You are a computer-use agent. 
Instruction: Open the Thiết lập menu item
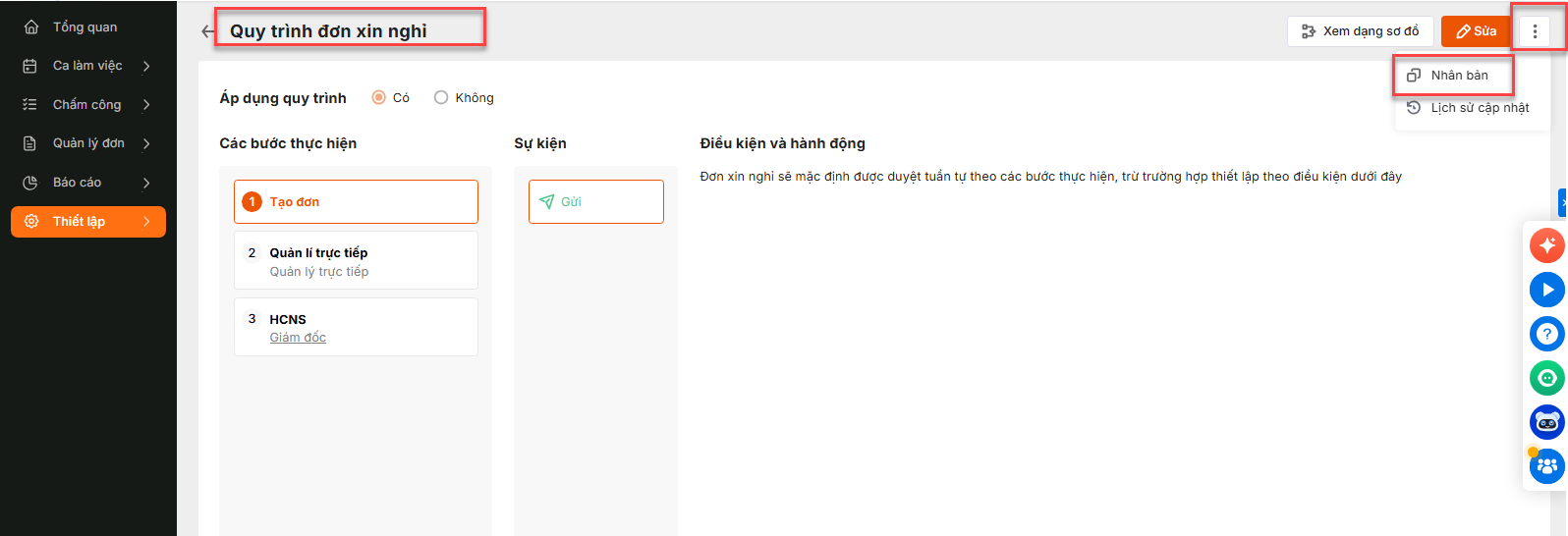pos(88,222)
